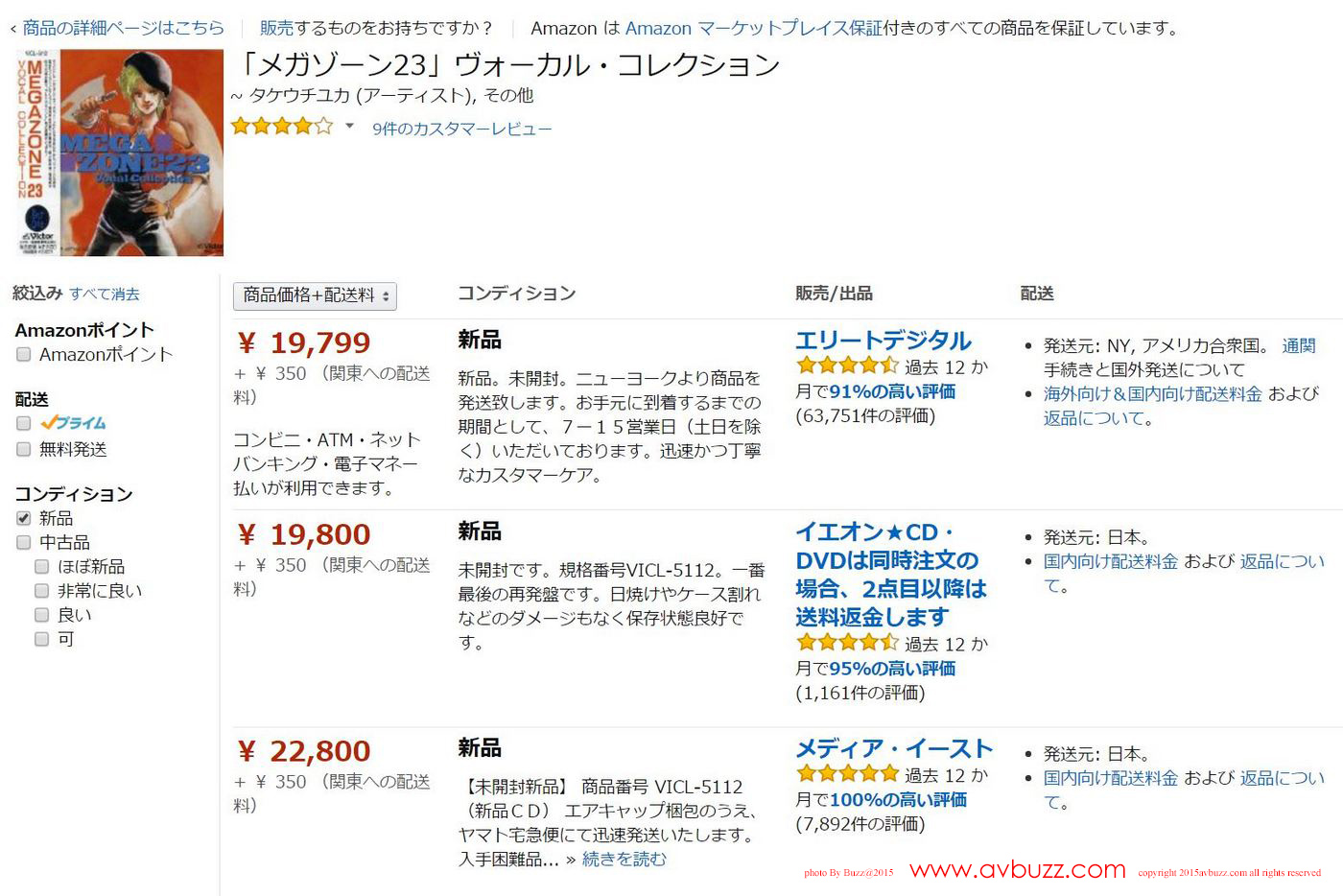The height and width of the screenshot is (896, 1343).
Task: Open the MEGAZONE 23 album cover image
Action: (x=119, y=153)
